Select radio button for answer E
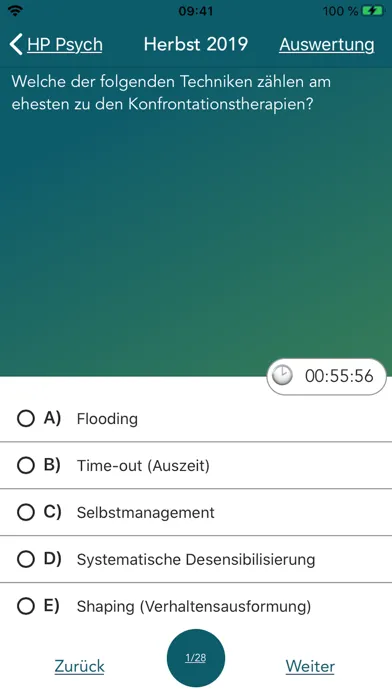 [26, 606]
